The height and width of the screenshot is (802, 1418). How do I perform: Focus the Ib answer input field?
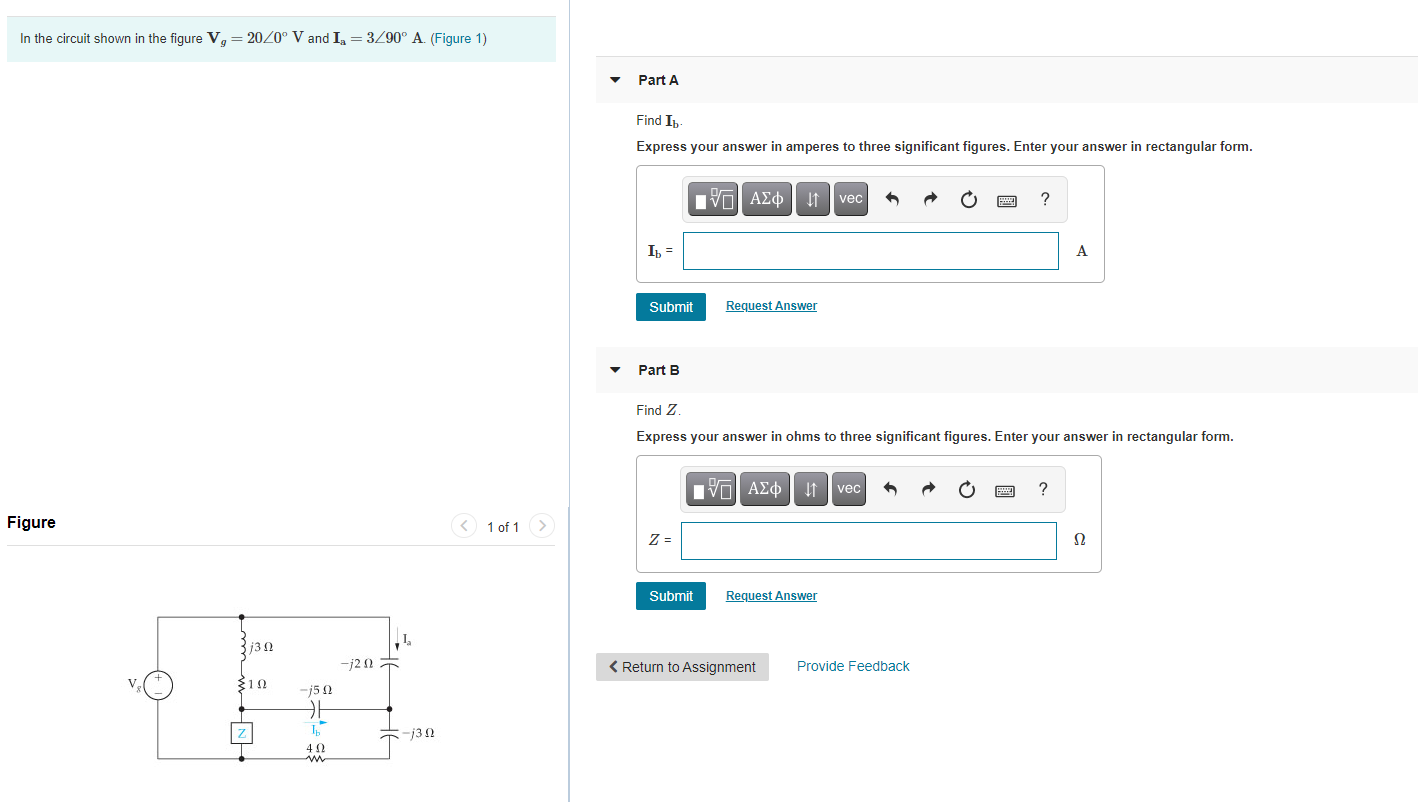(x=871, y=251)
